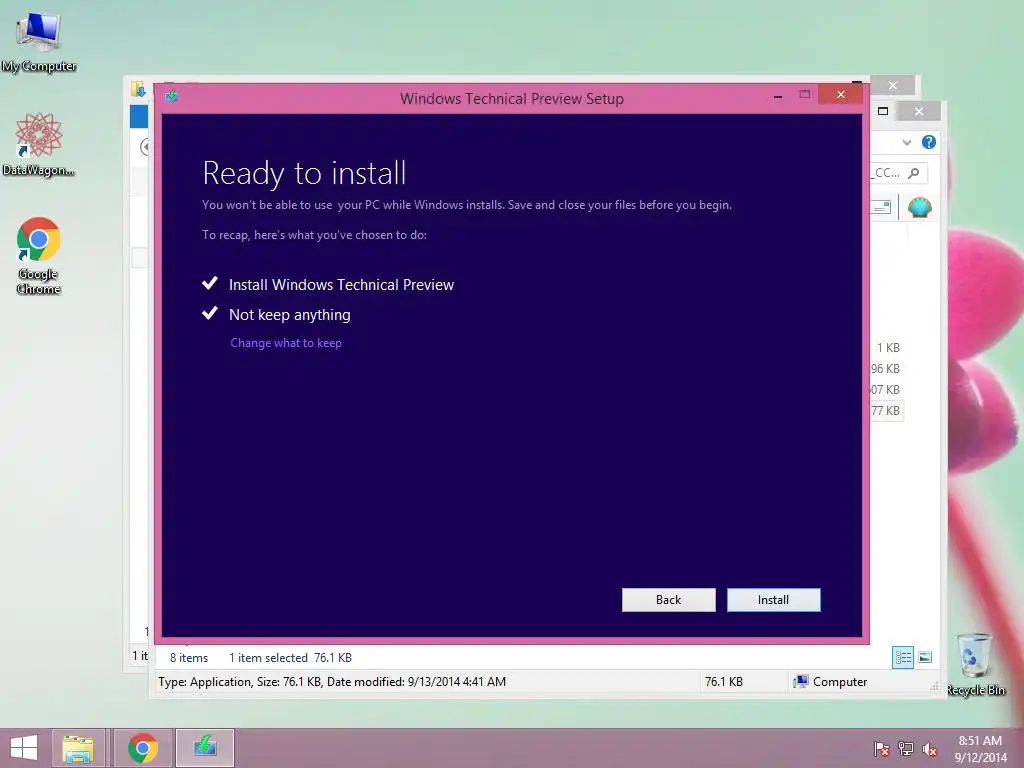The width and height of the screenshot is (1024, 768).
Task: Open Explorer help question mark icon
Action: point(929,142)
